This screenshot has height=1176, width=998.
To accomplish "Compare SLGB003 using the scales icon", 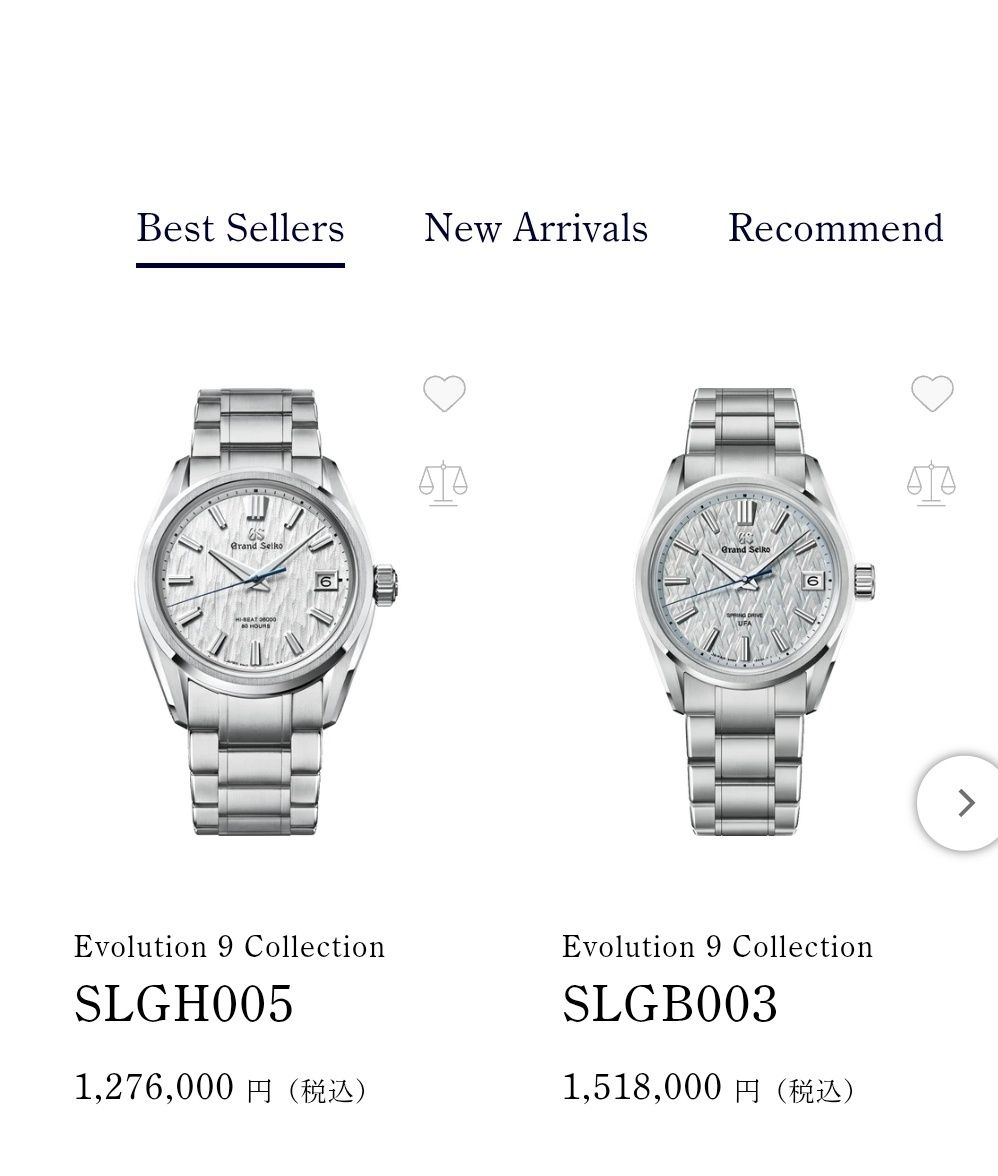I will (931, 483).
